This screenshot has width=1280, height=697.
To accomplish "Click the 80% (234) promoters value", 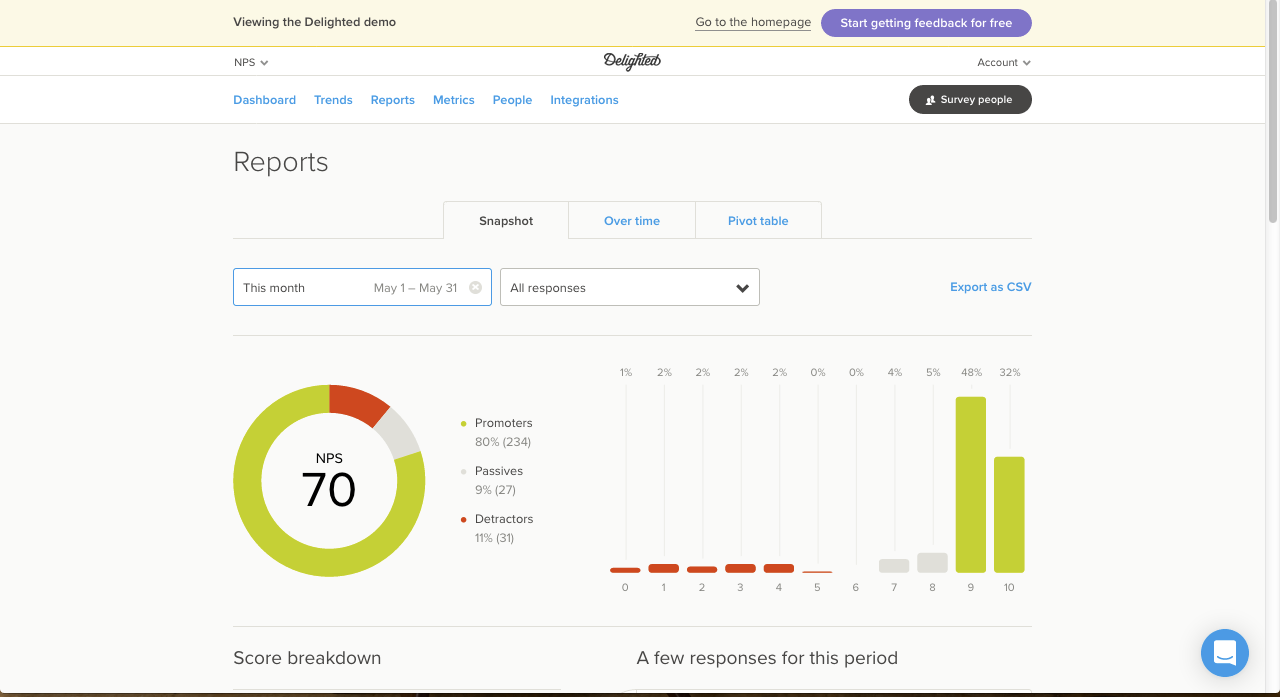I will pyautogui.click(x=503, y=442).
